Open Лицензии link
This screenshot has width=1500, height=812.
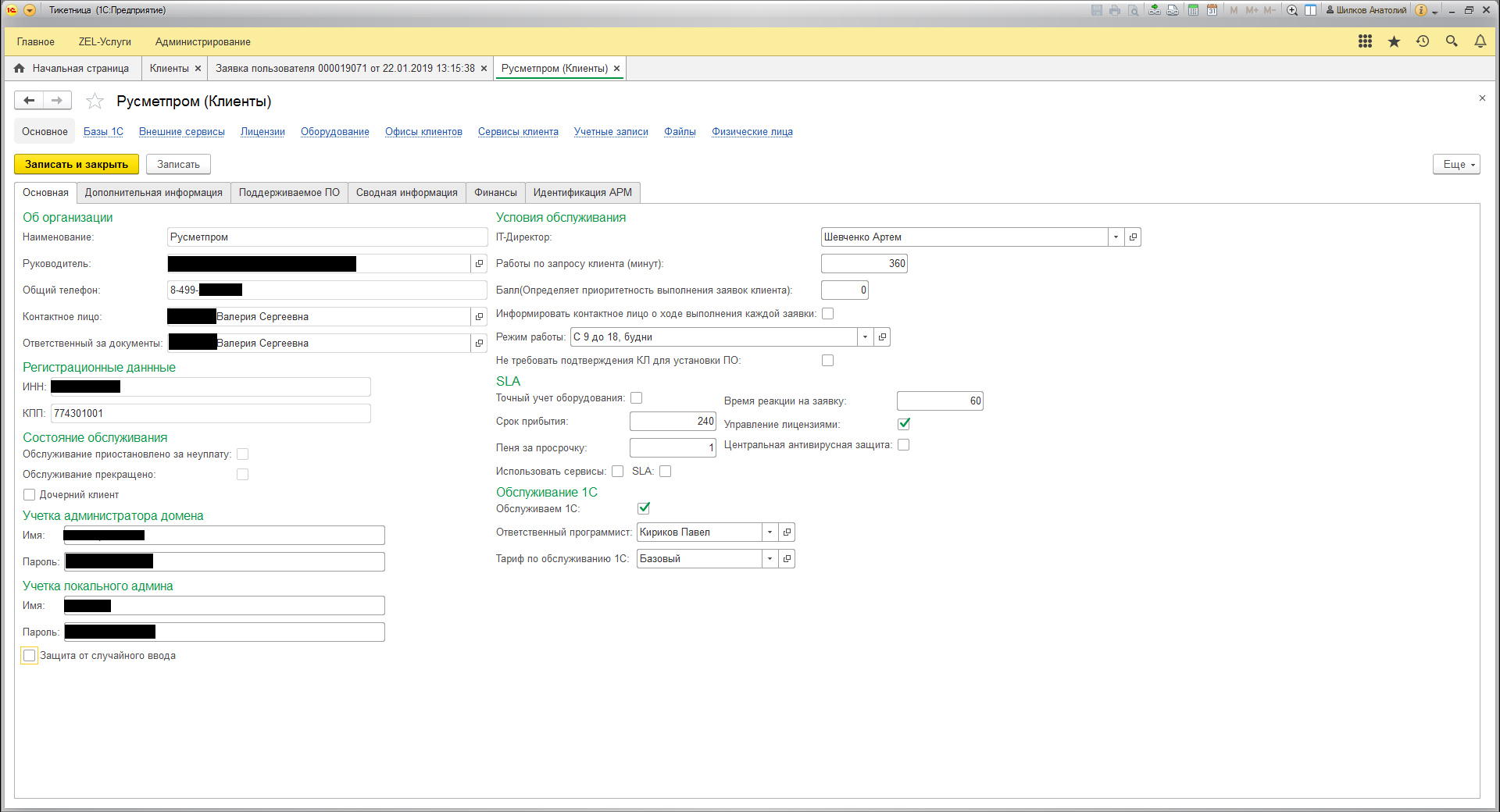pos(262,132)
